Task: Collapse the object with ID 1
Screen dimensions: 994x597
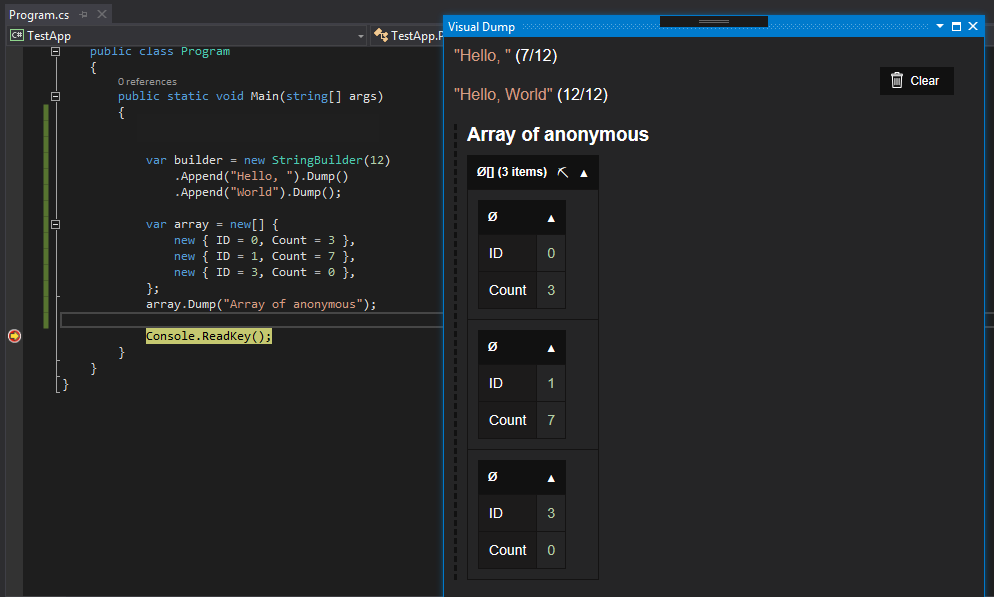Action: click(551, 349)
